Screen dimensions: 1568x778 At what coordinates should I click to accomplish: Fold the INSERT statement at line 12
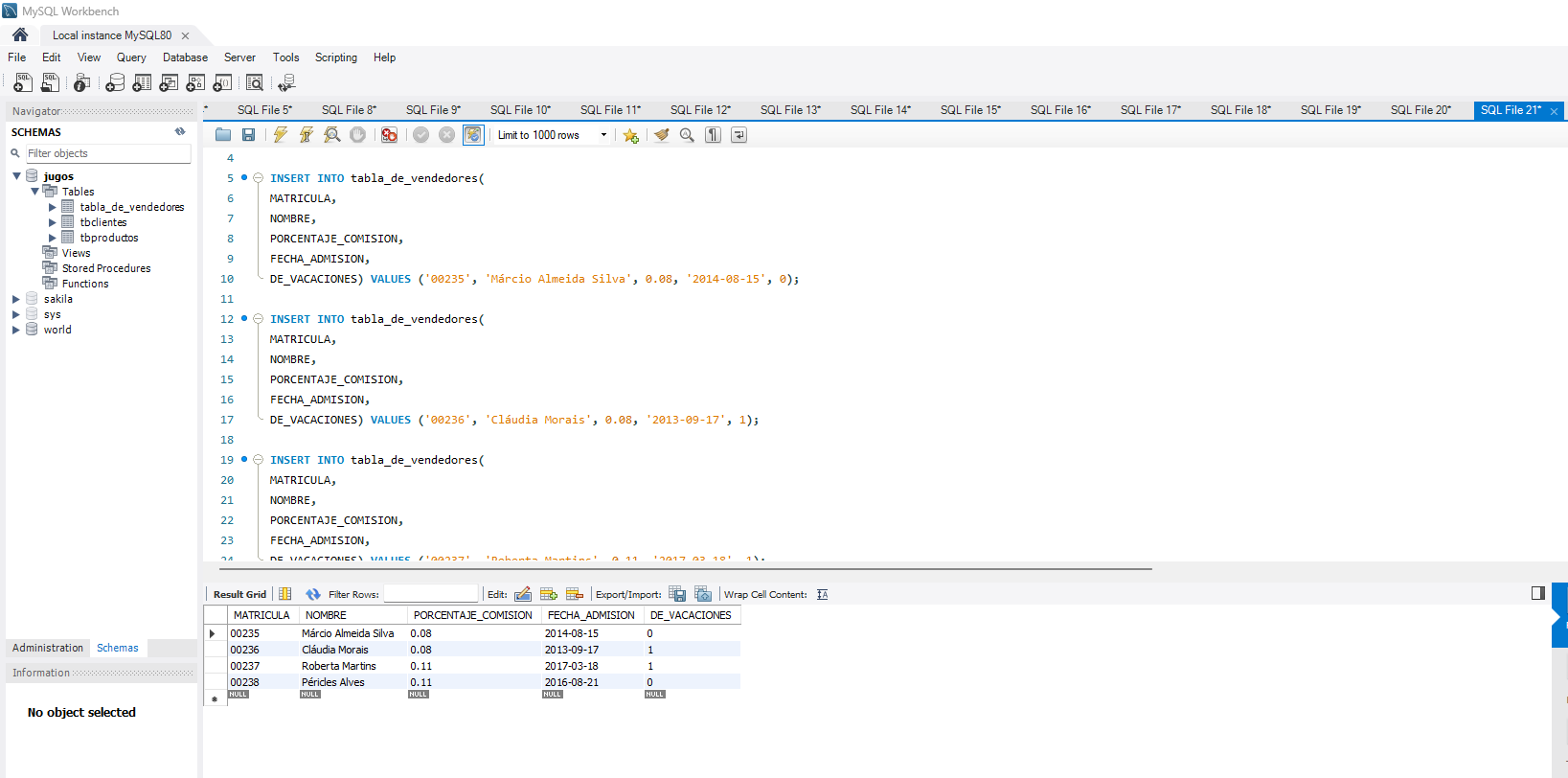[x=258, y=319]
